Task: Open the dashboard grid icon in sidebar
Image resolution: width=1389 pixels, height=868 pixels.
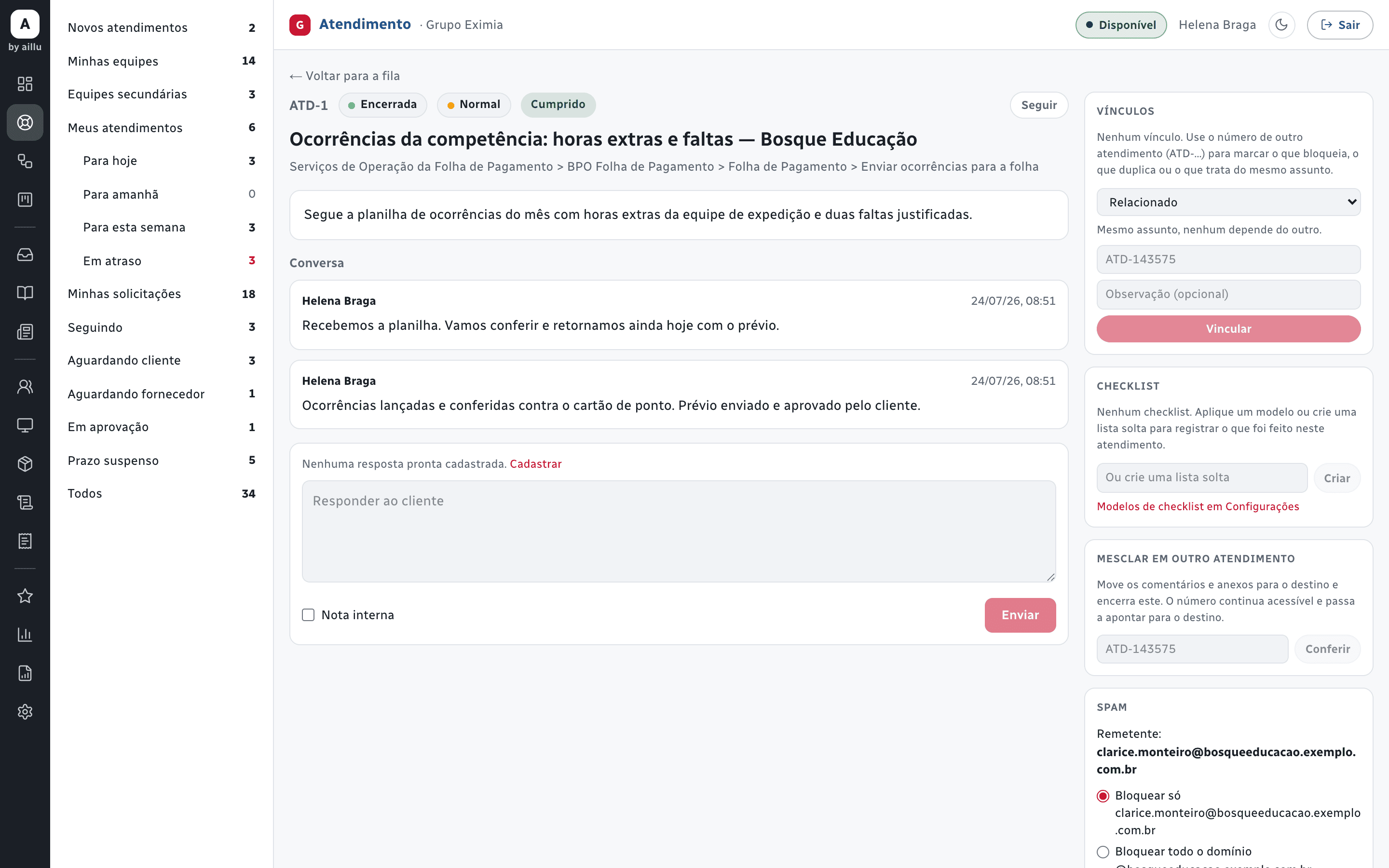Action: (25, 84)
